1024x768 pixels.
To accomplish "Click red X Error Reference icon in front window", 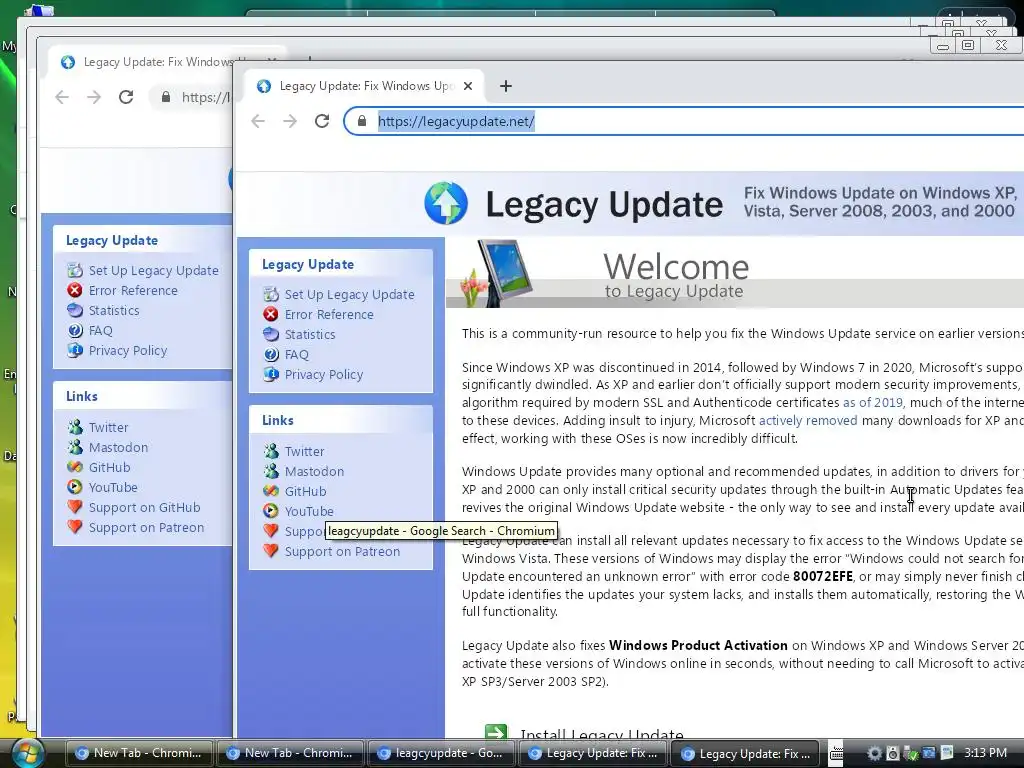I will (271, 314).
